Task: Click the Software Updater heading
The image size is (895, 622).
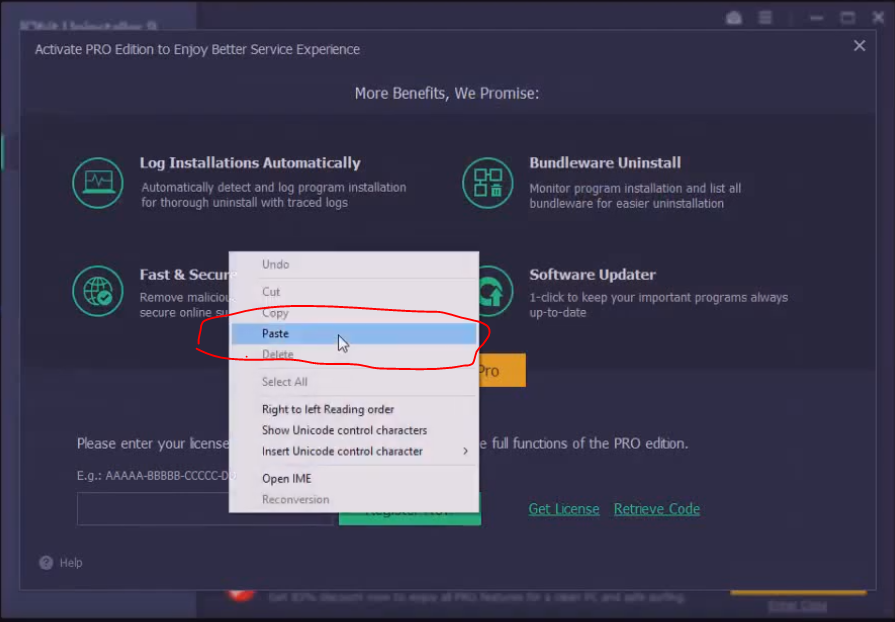Action: [592, 274]
